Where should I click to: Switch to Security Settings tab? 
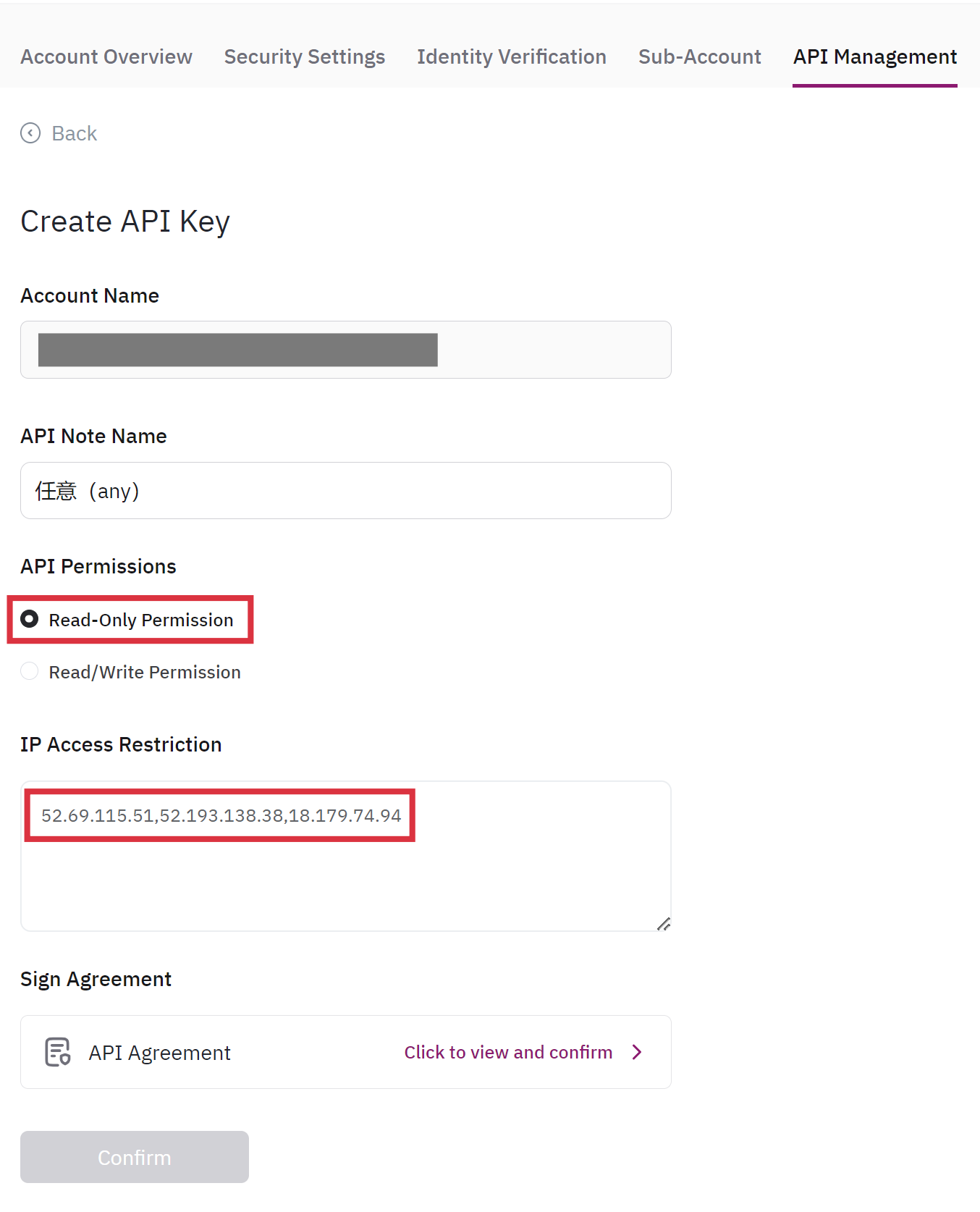click(305, 56)
